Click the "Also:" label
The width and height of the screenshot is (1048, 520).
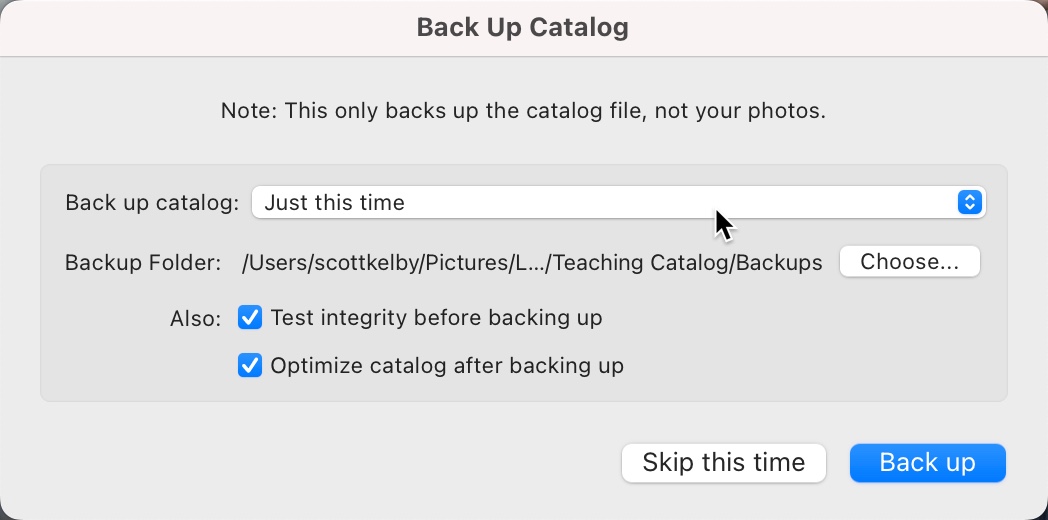[195, 319]
